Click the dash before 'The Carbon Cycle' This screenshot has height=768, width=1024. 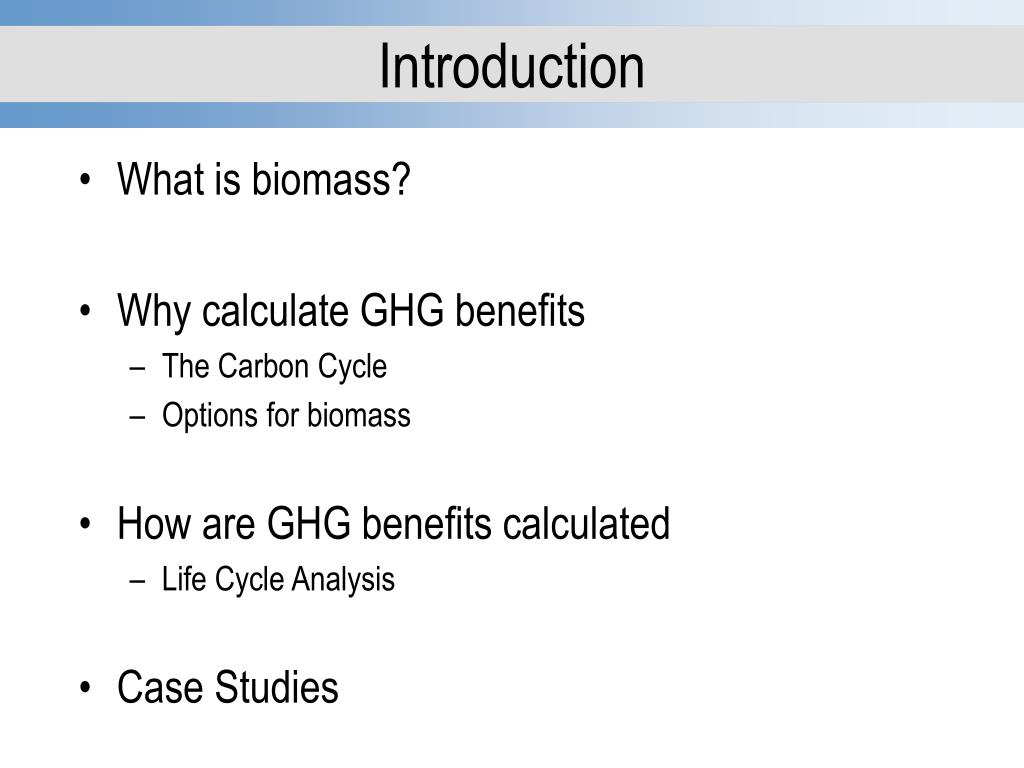[x=137, y=369]
